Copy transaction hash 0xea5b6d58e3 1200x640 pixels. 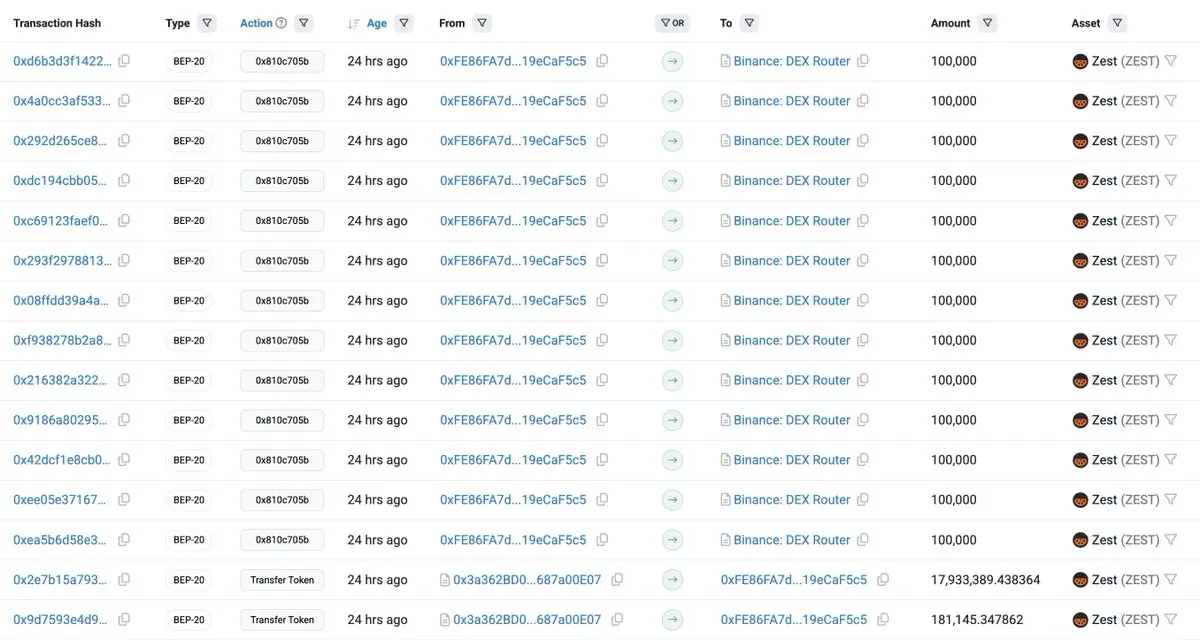click(124, 540)
